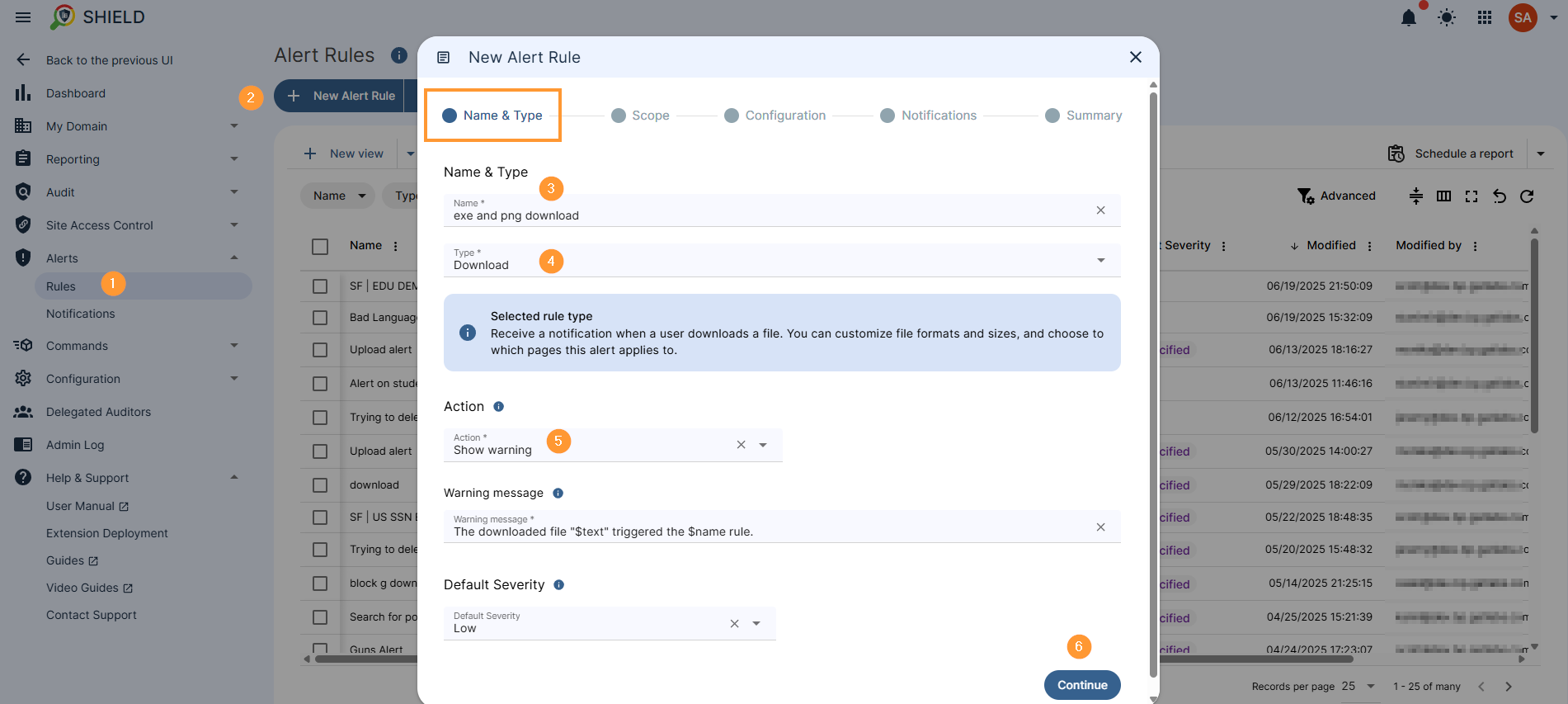Clear the Warning message text
Viewport: 1568px width, 704px height.
[x=1100, y=527]
